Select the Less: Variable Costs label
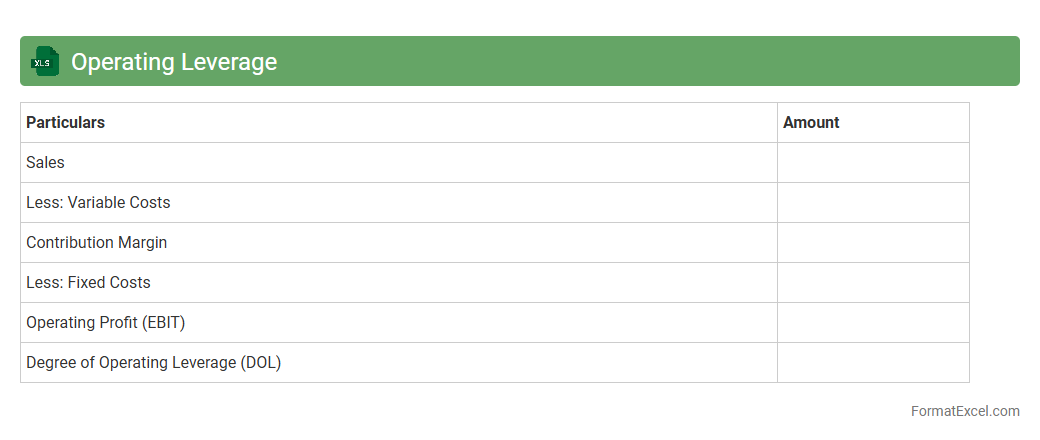 click(x=98, y=203)
